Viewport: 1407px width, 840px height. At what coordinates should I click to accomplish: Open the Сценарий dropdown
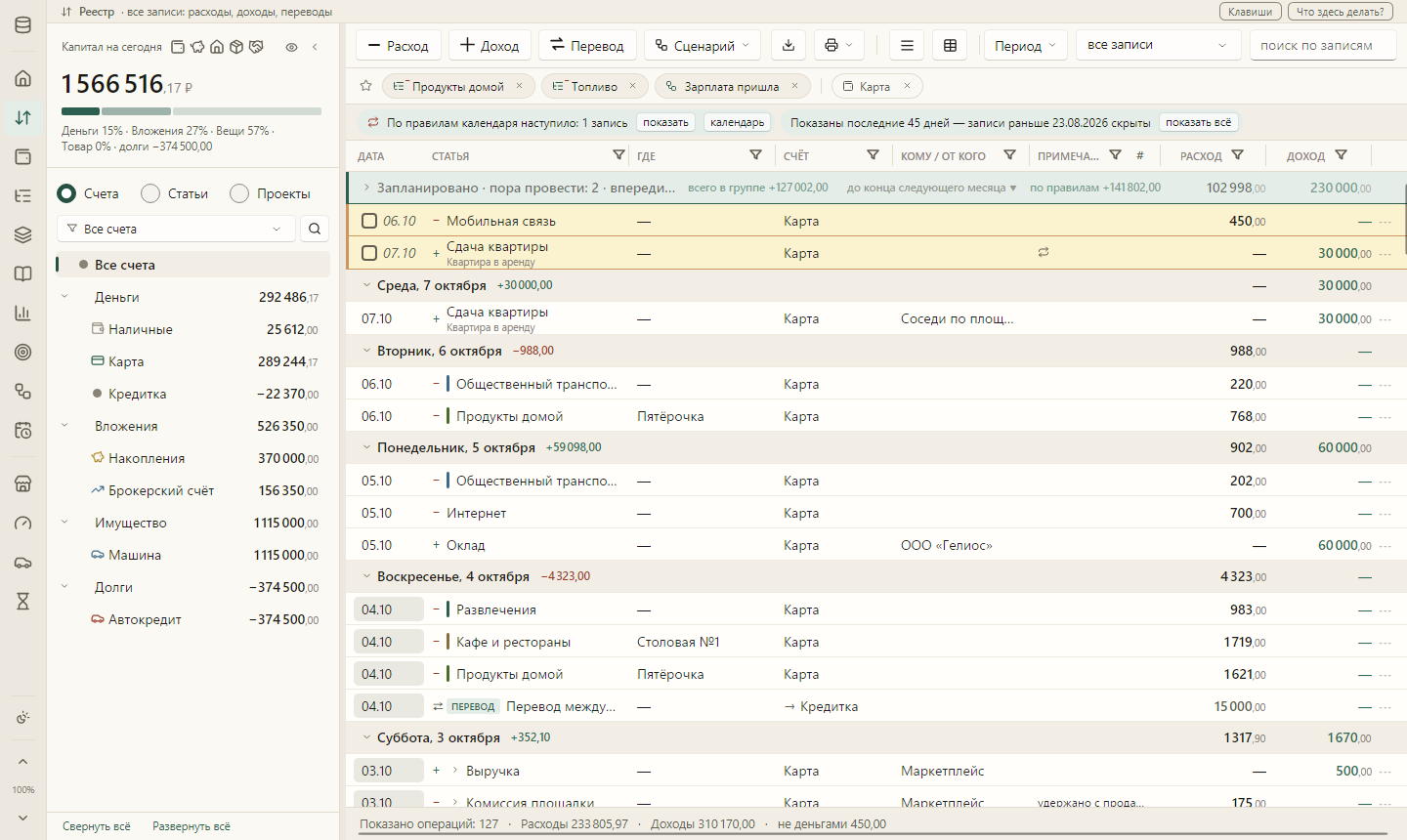[x=703, y=45]
